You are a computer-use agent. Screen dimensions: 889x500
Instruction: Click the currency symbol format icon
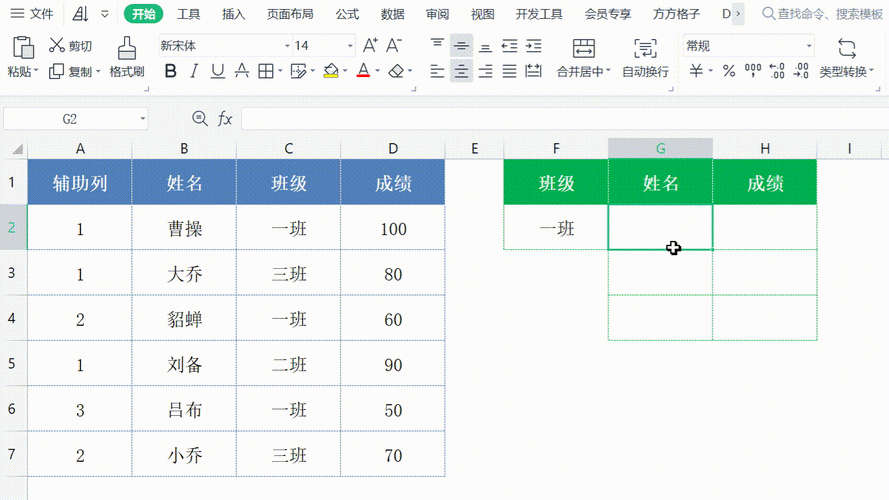pyautogui.click(x=696, y=71)
